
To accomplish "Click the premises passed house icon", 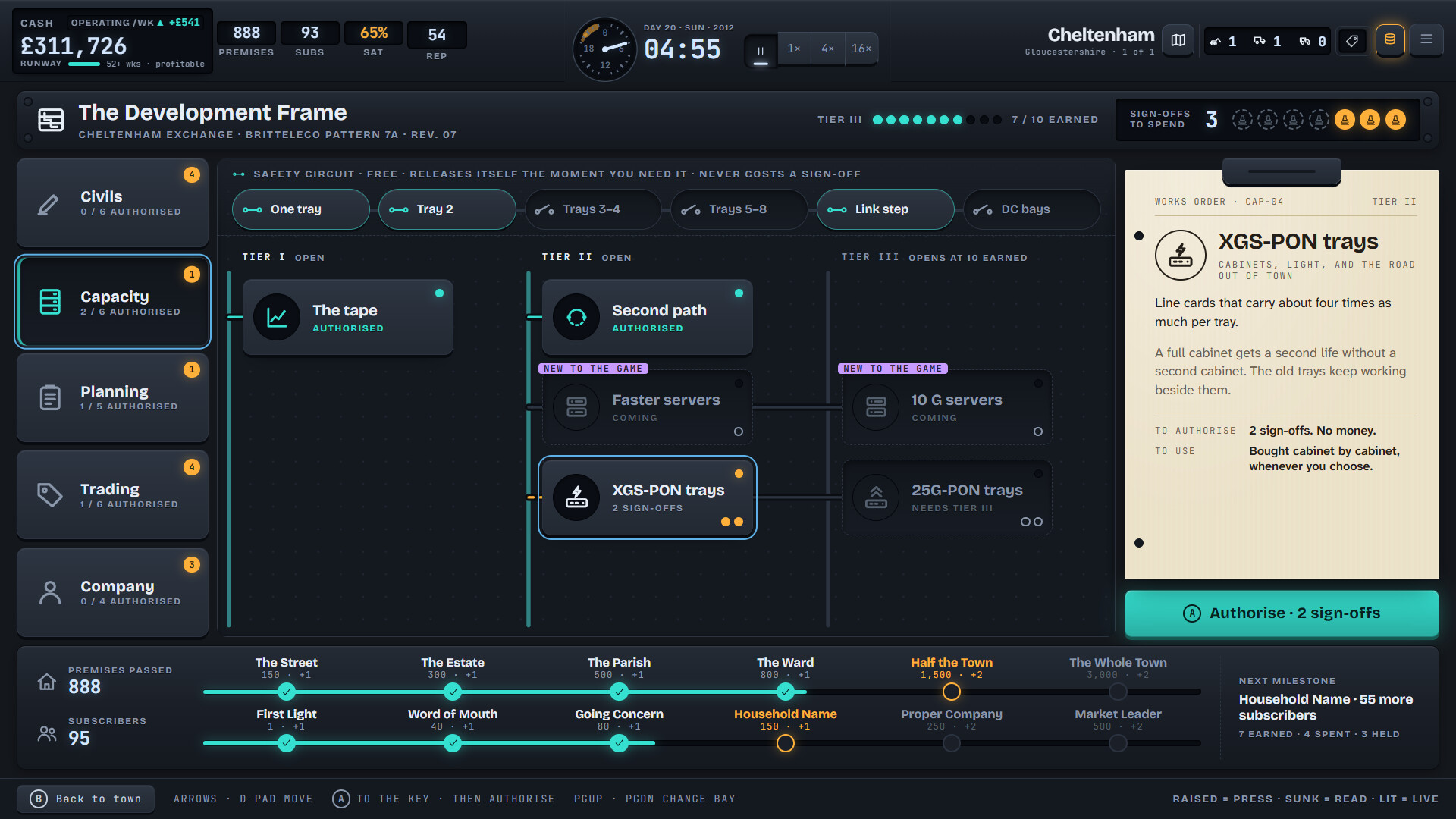I will pos(47,682).
